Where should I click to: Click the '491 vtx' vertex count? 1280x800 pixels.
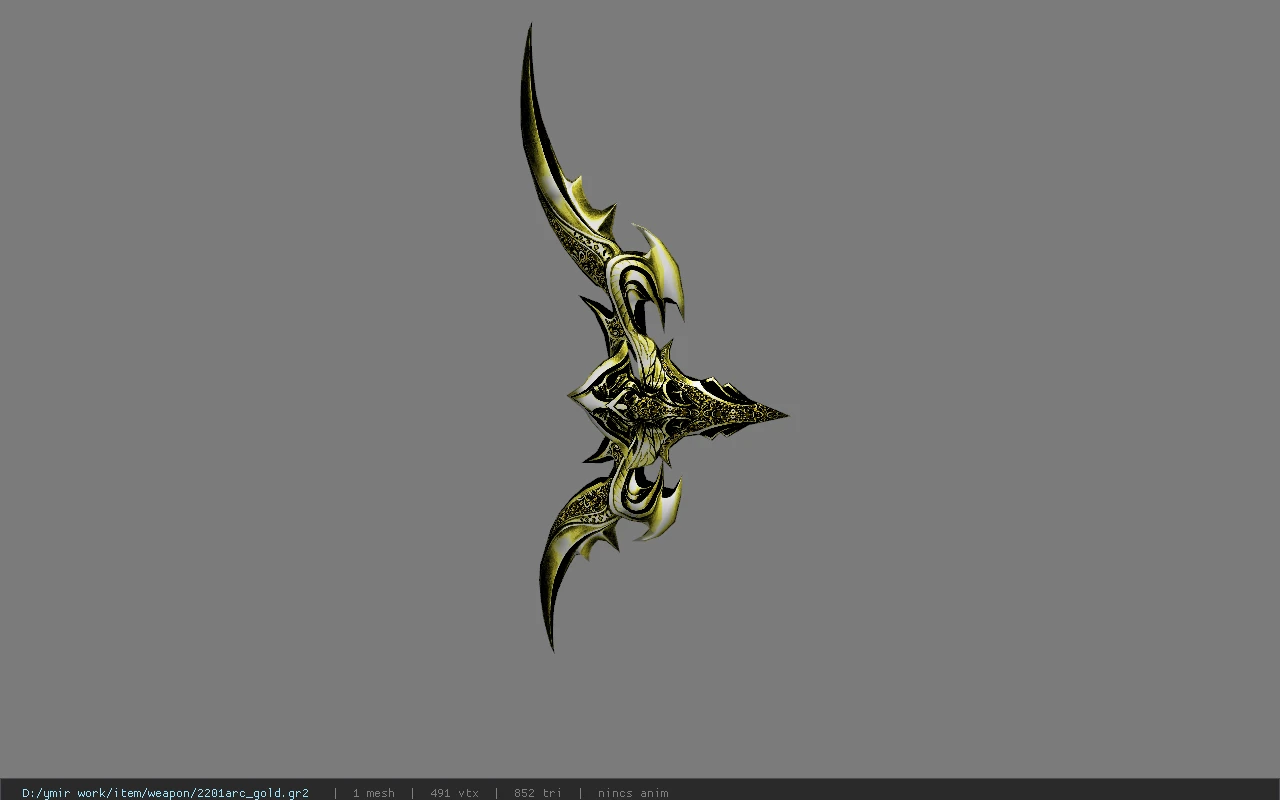coord(454,793)
